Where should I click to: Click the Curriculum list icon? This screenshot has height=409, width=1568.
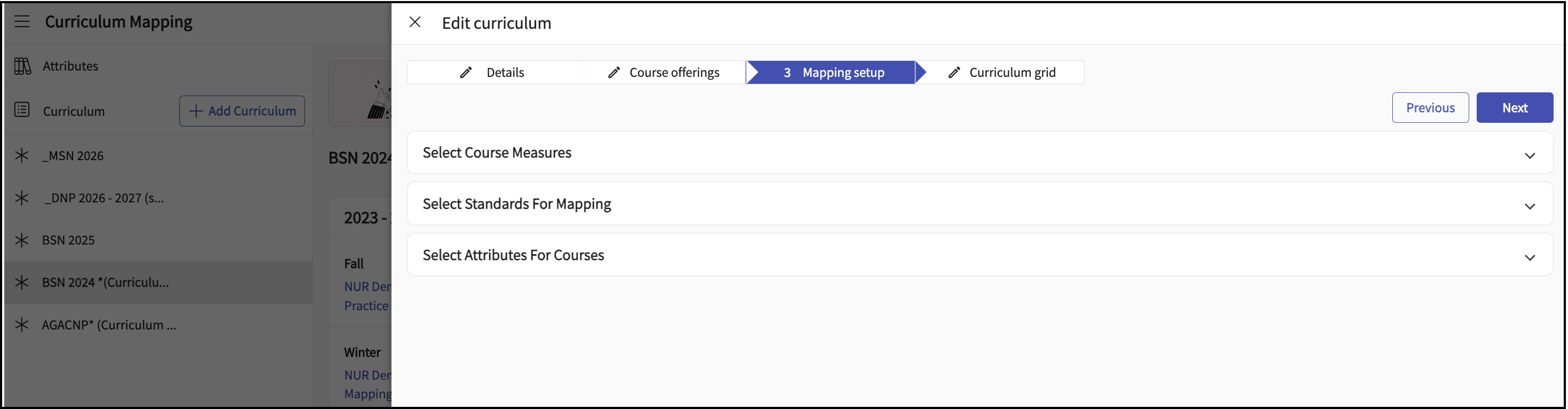(22, 110)
